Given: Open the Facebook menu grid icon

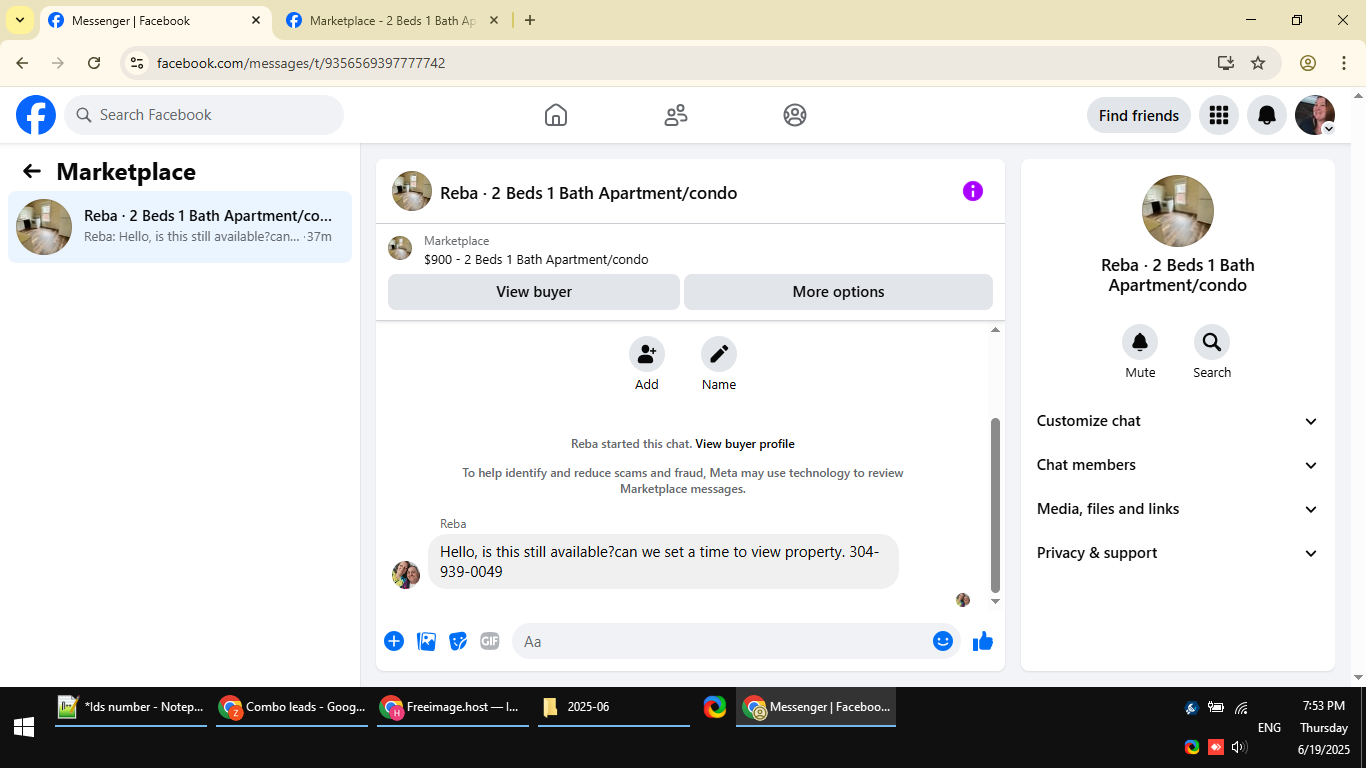Looking at the screenshot, I should point(1218,115).
